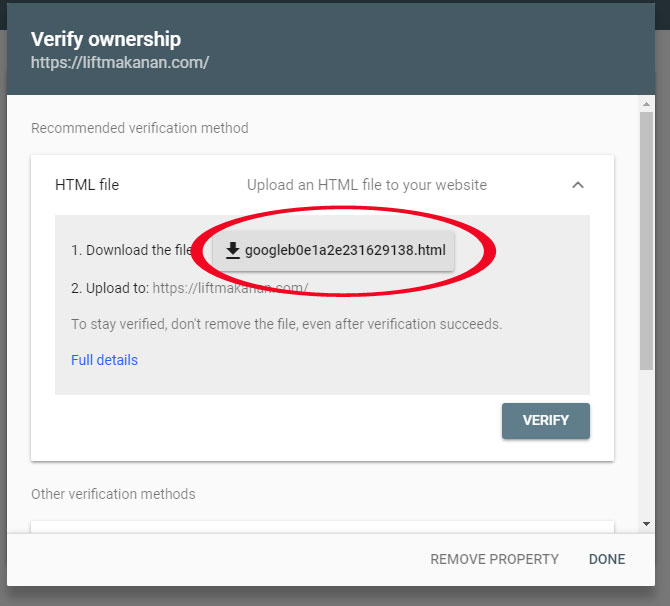Click the vertical scrollbar thumb

coord(647,240)
